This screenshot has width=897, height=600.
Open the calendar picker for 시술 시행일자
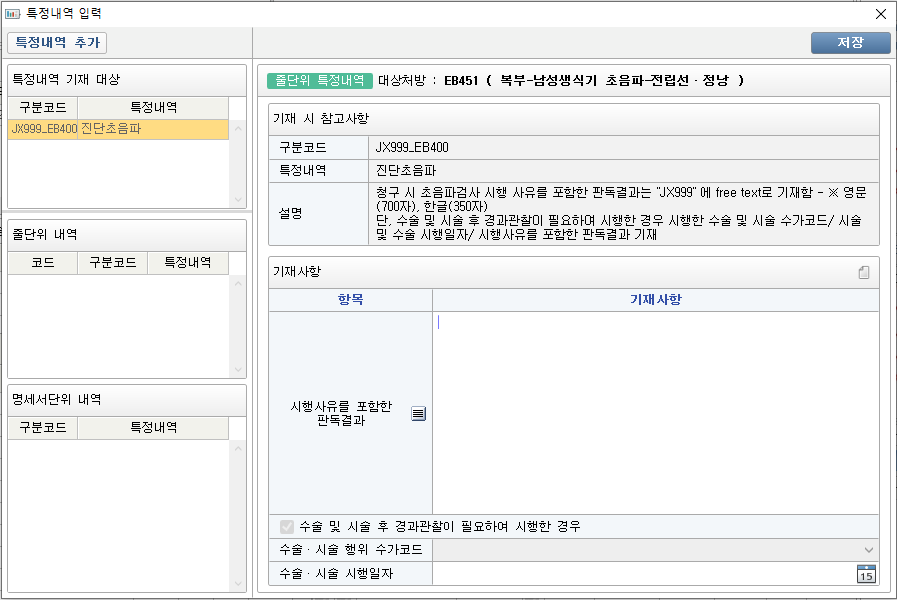tap(866, 574)
